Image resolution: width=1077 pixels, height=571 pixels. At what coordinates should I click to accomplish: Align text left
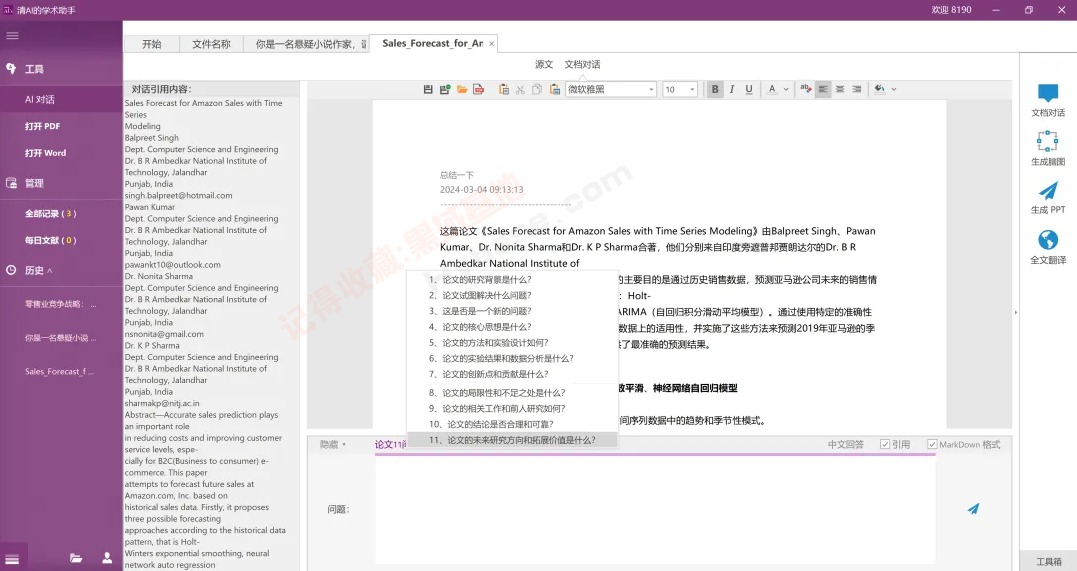coord(823,89)
